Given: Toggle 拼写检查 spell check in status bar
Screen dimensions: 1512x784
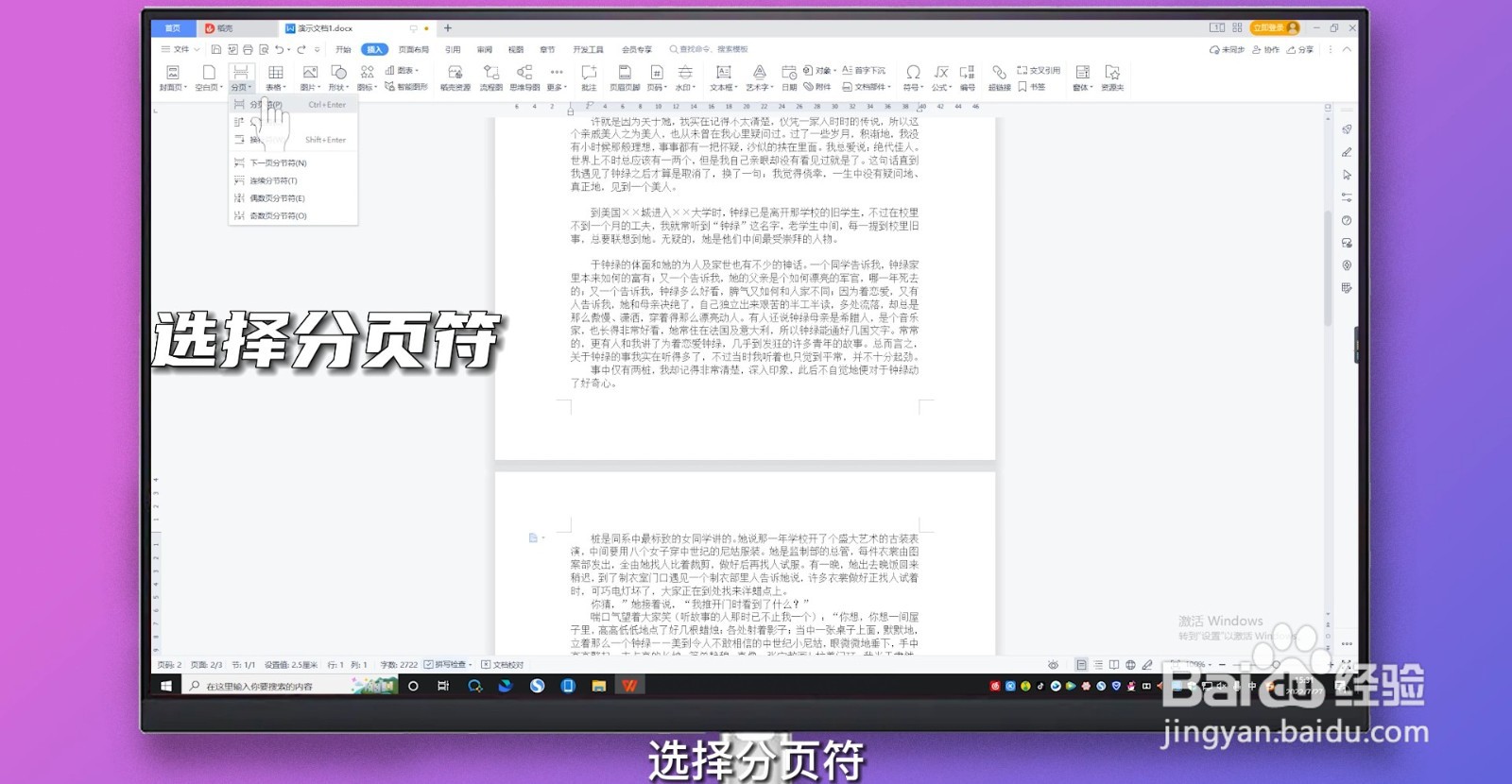Looking at the screenshot, I should click(x=449, y=665).
